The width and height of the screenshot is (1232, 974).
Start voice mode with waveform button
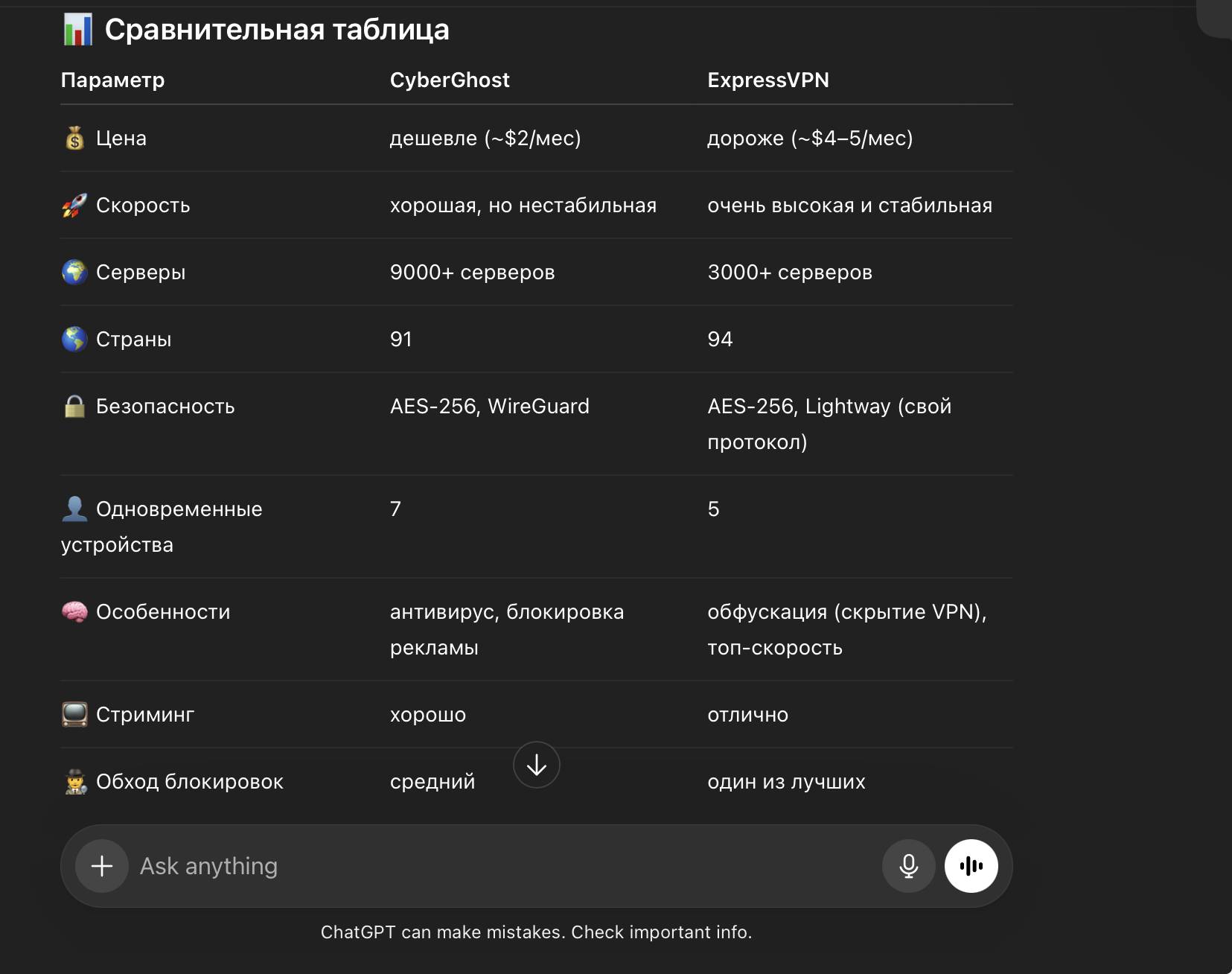pyautogui.click(x=971, y=866)
